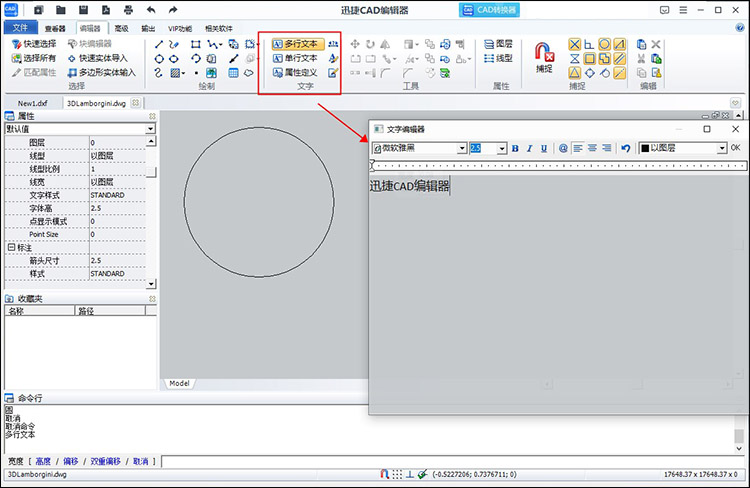Switch to the 输出 ribbon tab
This screenshot has height=488, width=750.
(148, 29)
